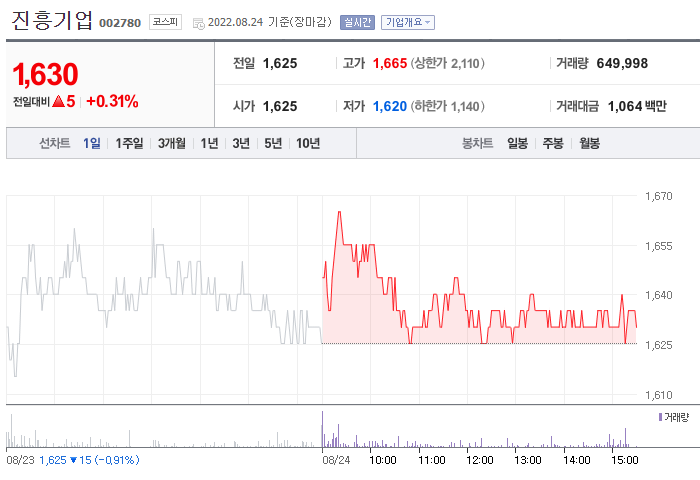The width and height of the screenshot is (700, 480).
Task: Click the 08/24 date axis label
Action: [x=336, y=460]
